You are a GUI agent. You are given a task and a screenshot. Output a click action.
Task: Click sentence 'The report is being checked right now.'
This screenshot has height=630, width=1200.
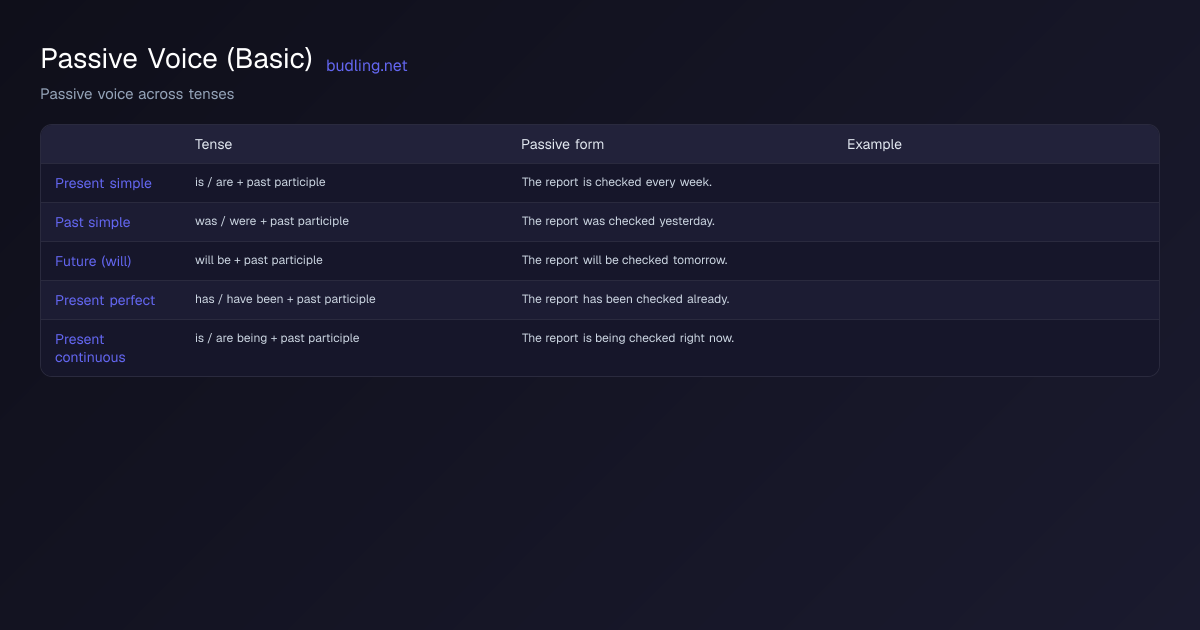coord(628,338)
